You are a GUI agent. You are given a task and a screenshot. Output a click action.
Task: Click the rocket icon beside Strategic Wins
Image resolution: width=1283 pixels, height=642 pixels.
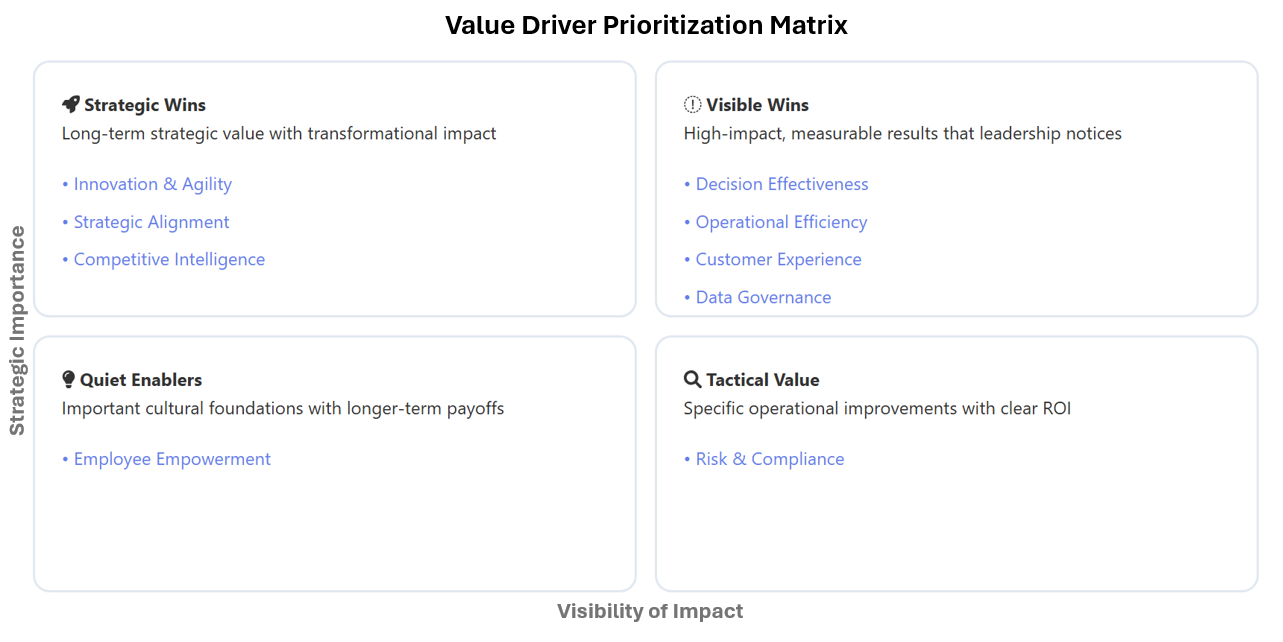click(70, 105)
